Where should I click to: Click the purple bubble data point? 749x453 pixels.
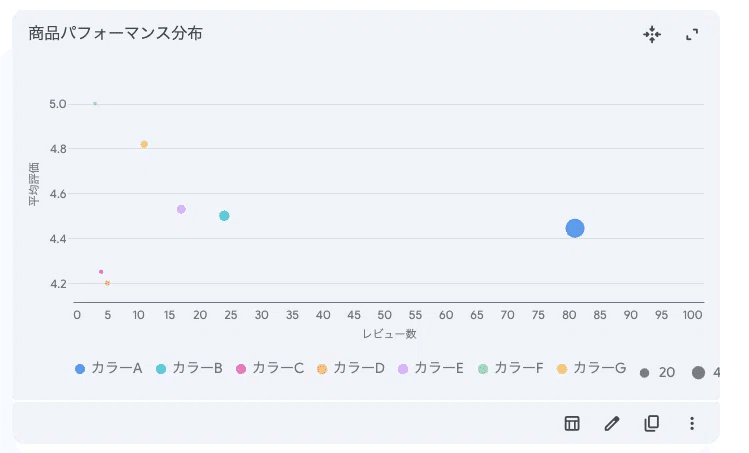(x=181, y=209)
